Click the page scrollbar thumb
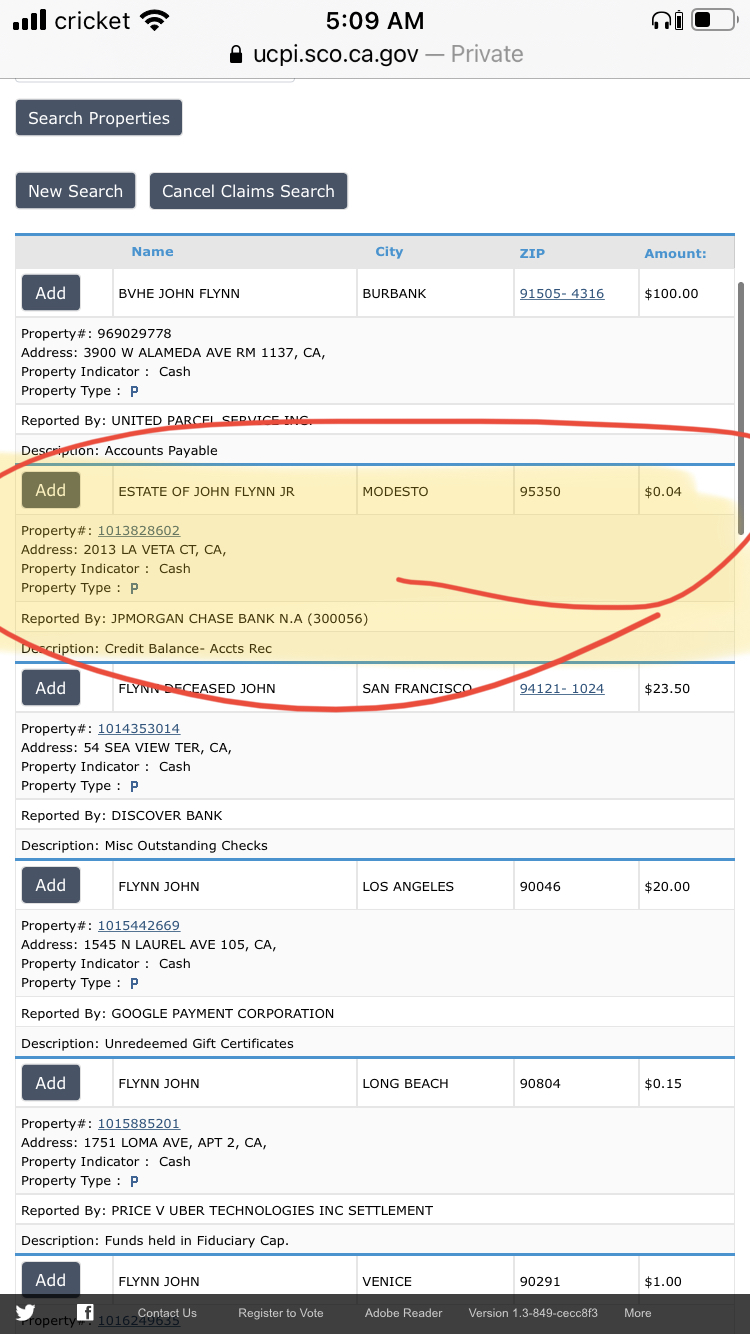 coord(741,408)
